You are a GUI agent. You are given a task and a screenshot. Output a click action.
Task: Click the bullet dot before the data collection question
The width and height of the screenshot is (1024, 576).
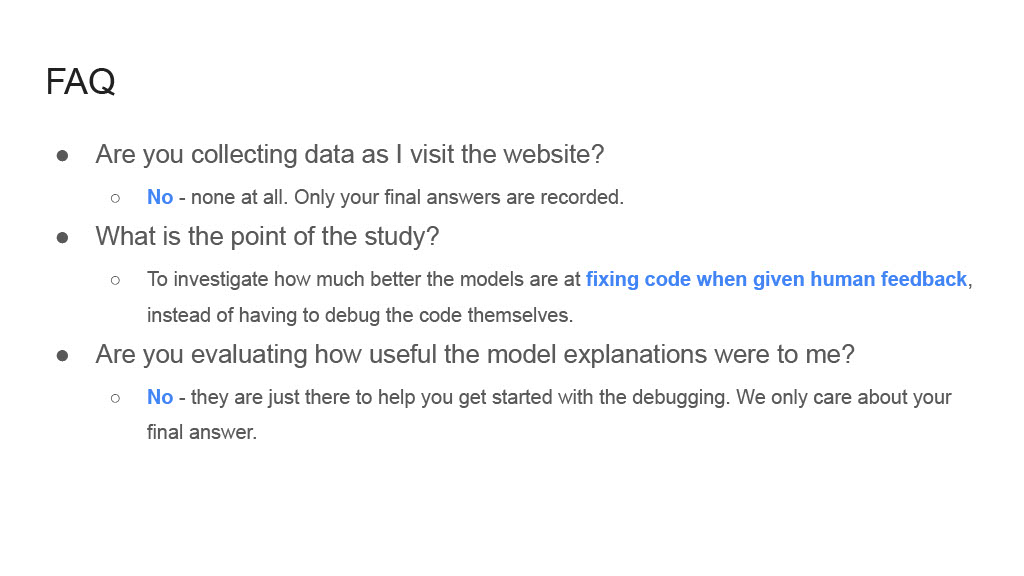62,155
